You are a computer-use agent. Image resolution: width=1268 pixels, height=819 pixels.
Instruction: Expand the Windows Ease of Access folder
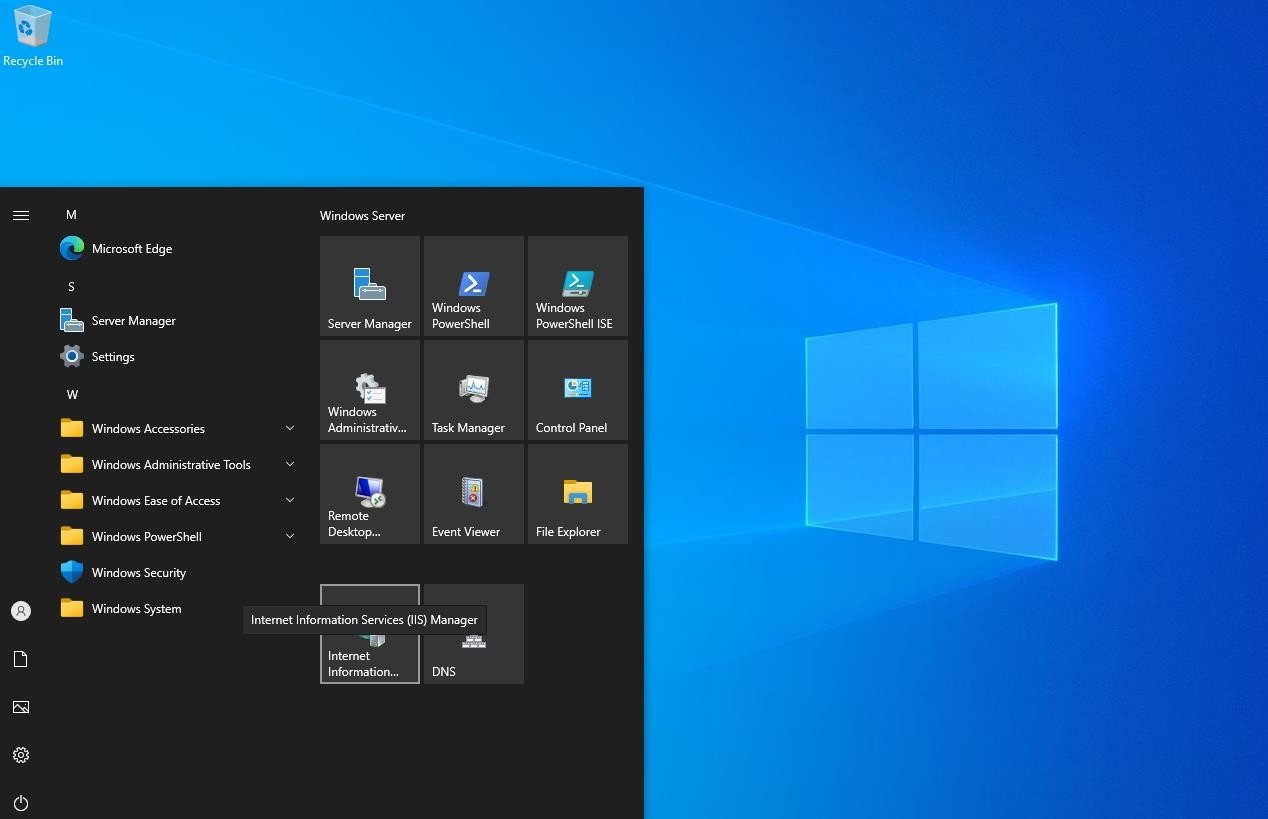pos(178,501)
